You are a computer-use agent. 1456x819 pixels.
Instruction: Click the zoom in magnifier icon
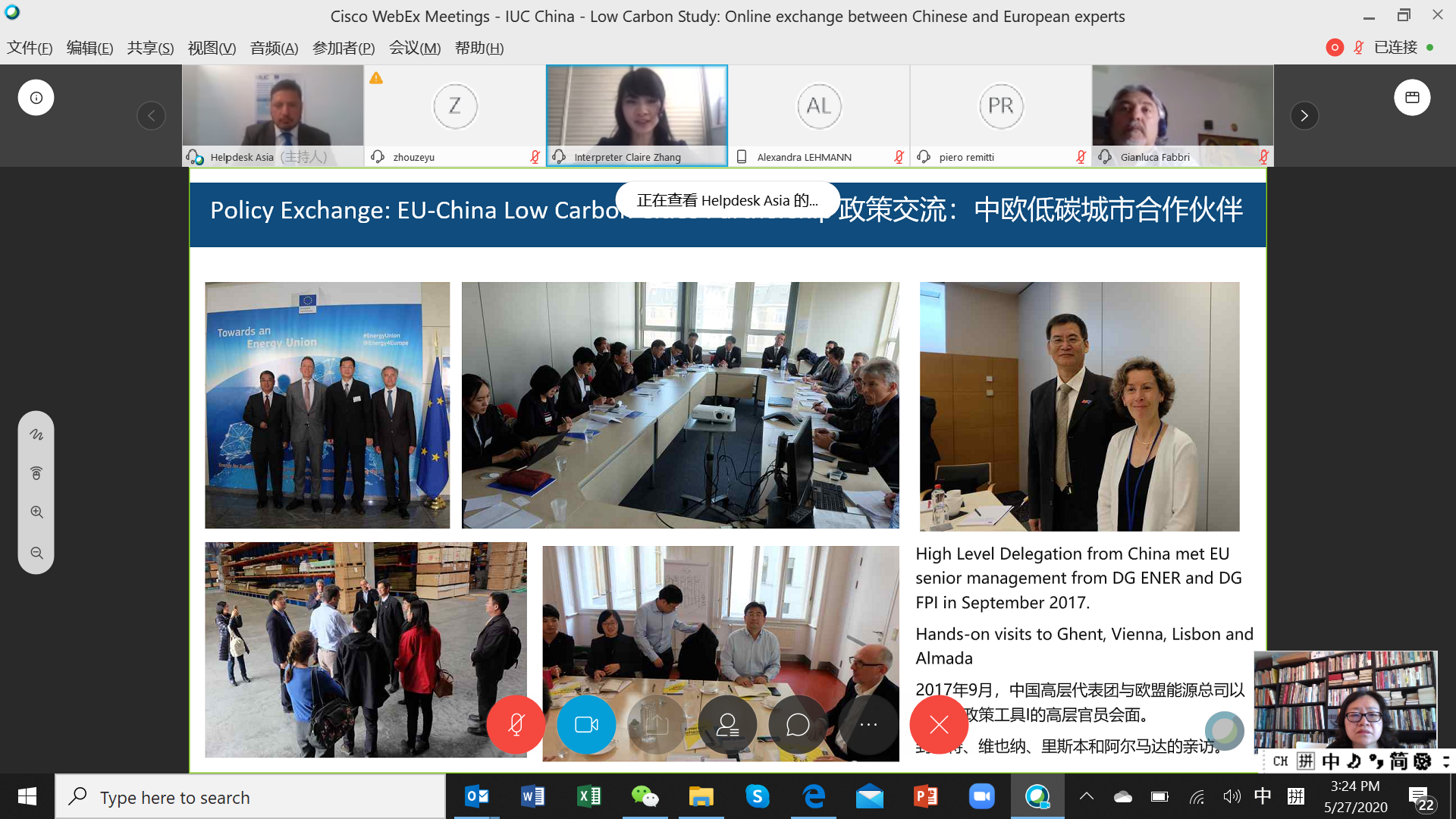tap(36, 512)
